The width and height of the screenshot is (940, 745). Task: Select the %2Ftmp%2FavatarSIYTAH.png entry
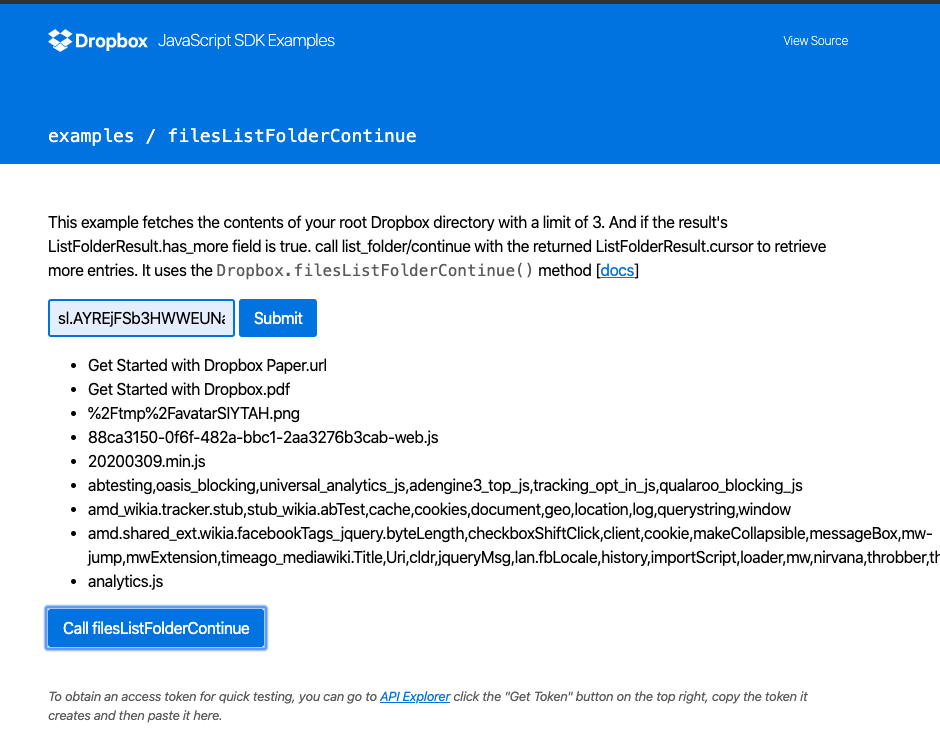tap(194, 414)
